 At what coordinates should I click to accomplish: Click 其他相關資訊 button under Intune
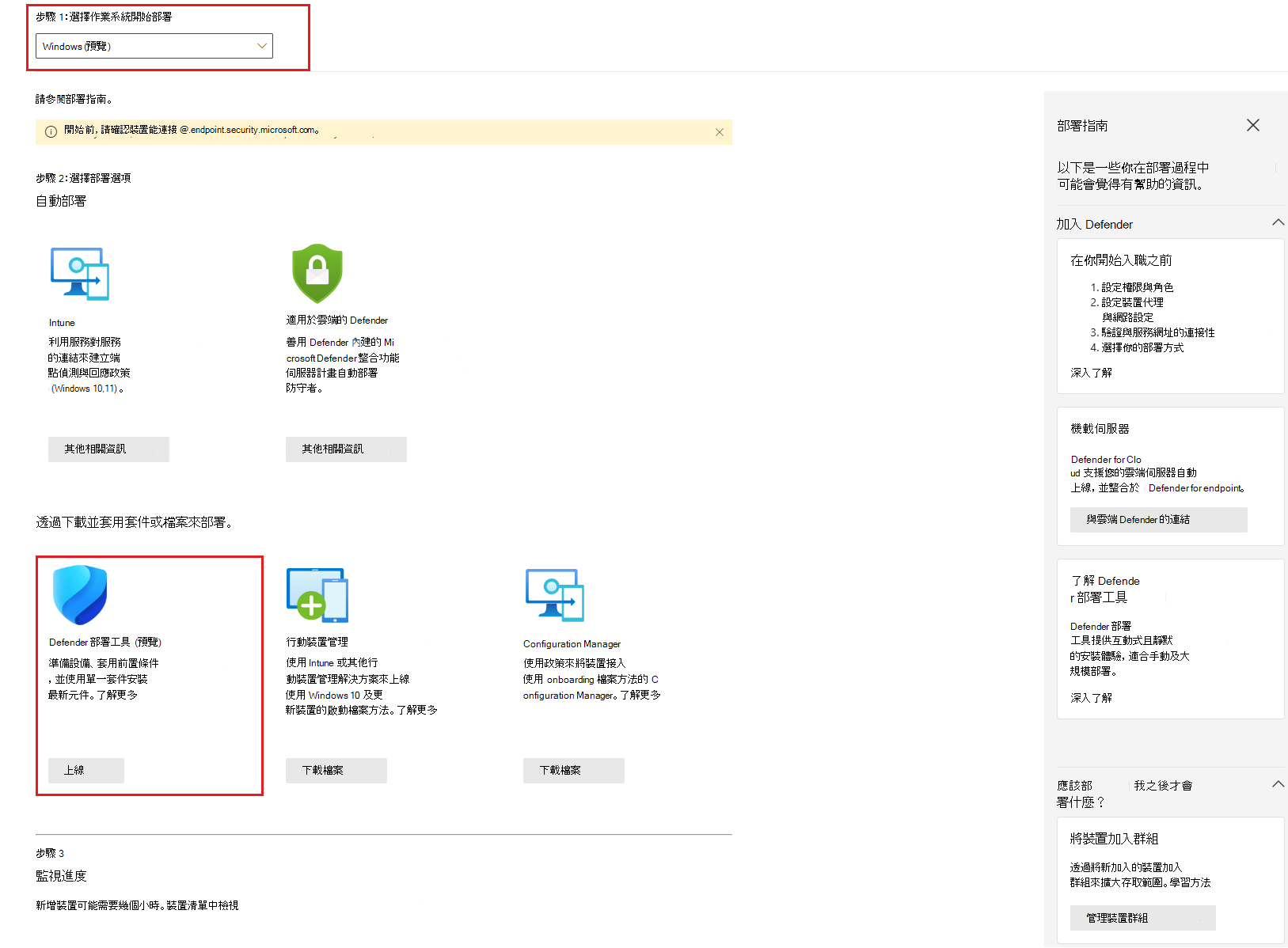coord(108,449)
